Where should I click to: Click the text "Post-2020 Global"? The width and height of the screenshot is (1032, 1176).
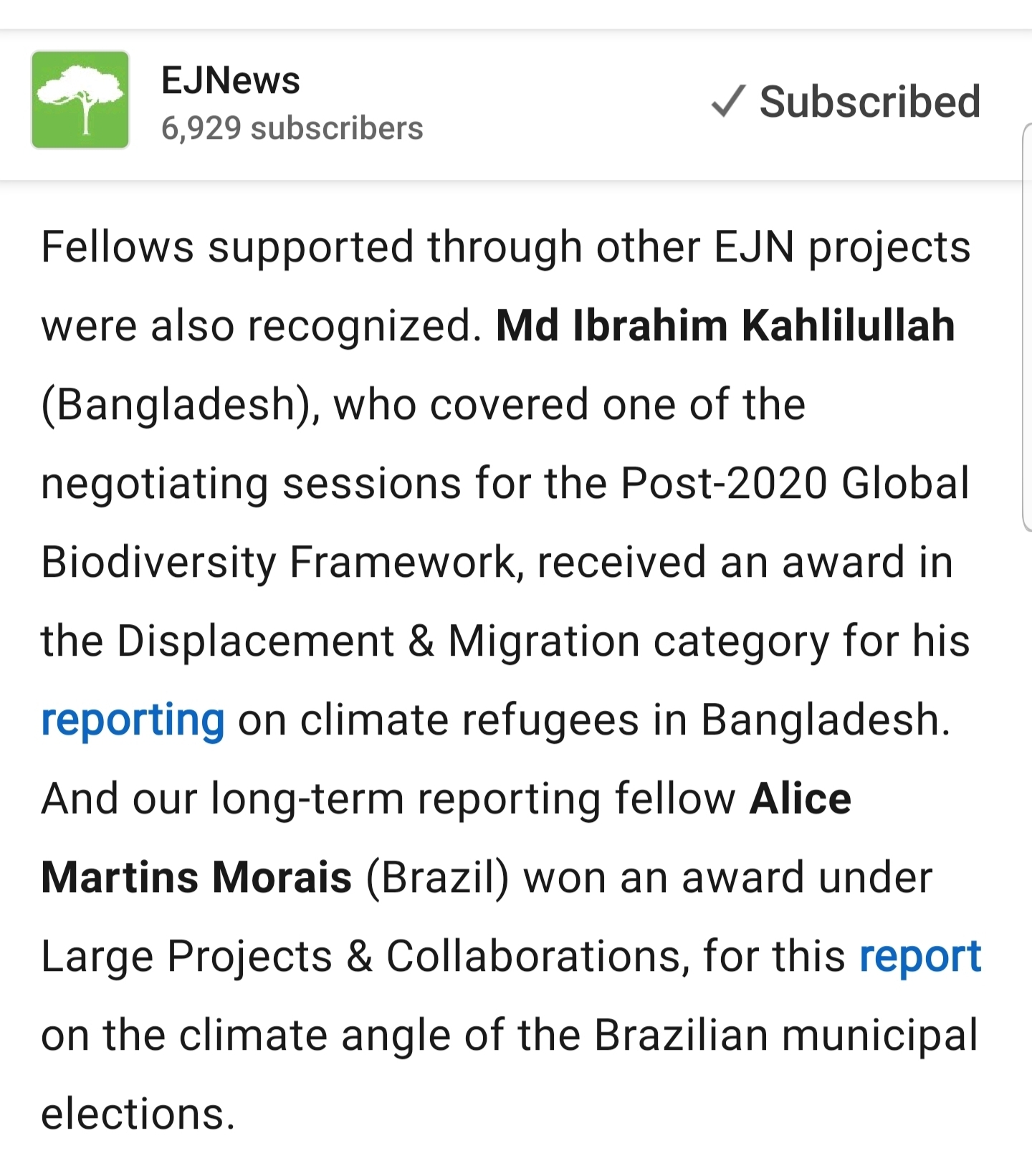point(794,483)
